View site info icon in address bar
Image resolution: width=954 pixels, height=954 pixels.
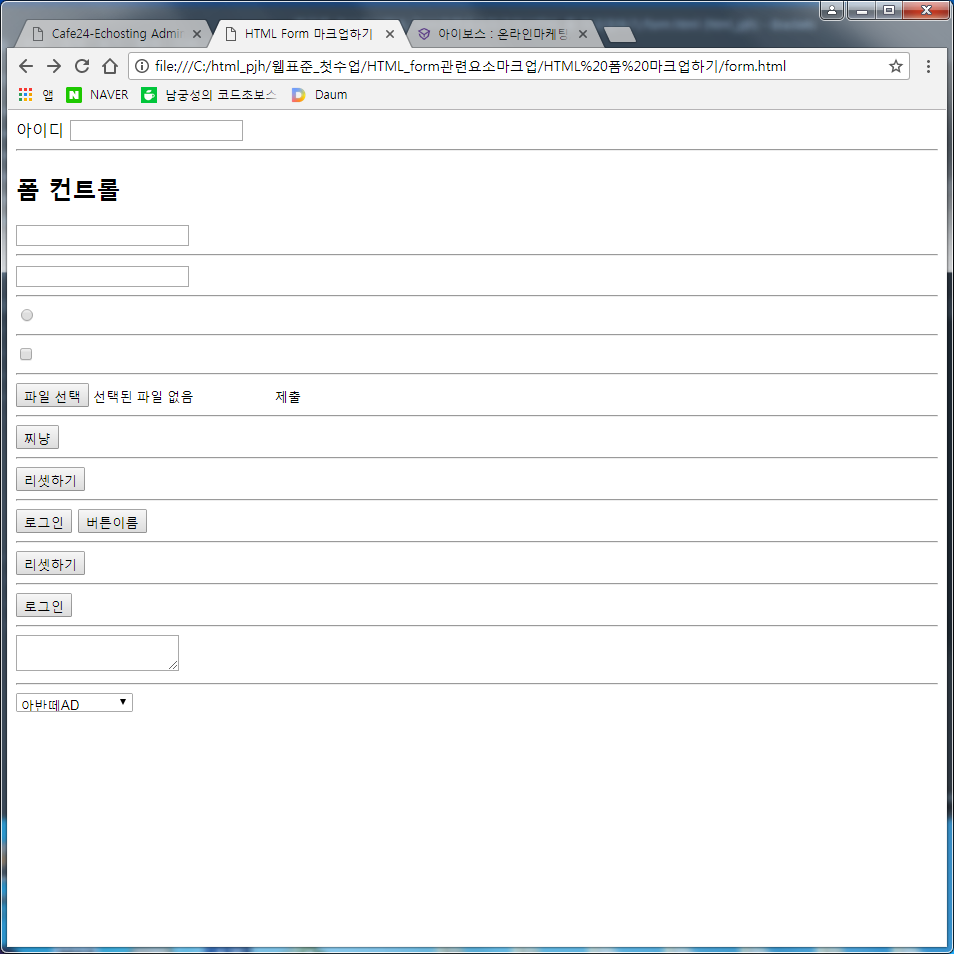142,66
